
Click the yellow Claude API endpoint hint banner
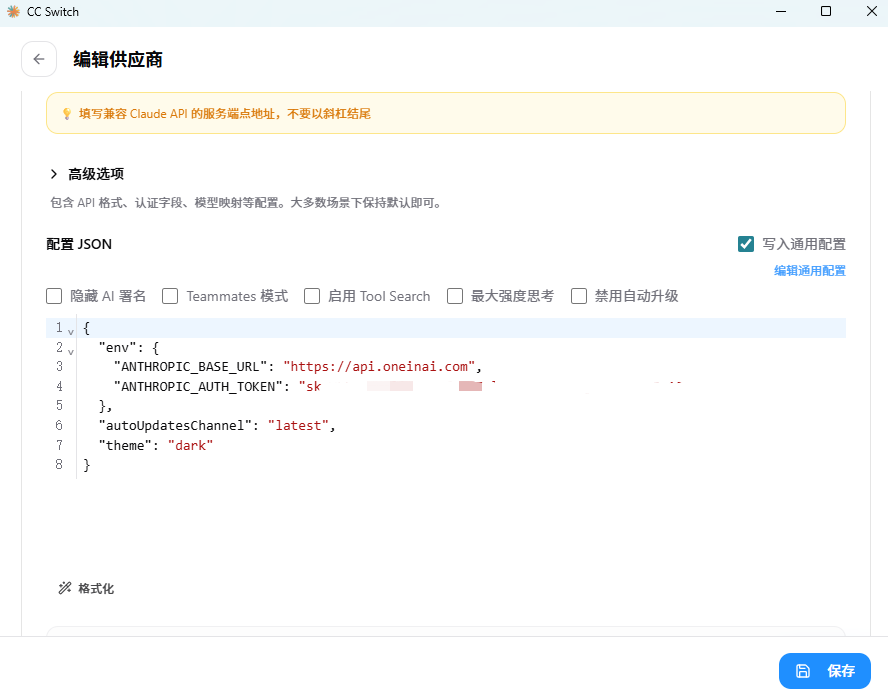click(446, 113)
